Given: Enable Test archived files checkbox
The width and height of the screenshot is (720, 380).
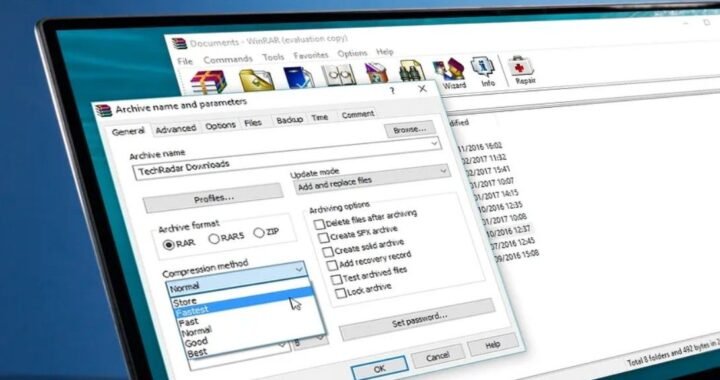Looking at the screenshot, I should pyautogui.click(x=337, y=279).
